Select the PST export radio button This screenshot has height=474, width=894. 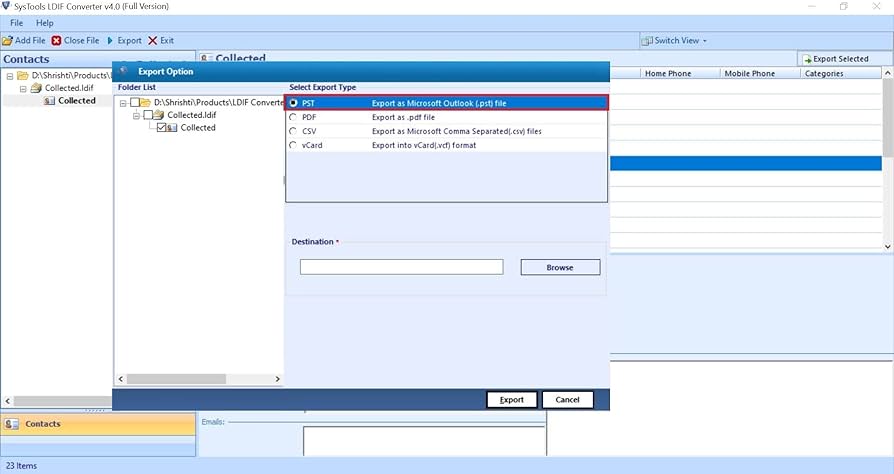point(293,103)
